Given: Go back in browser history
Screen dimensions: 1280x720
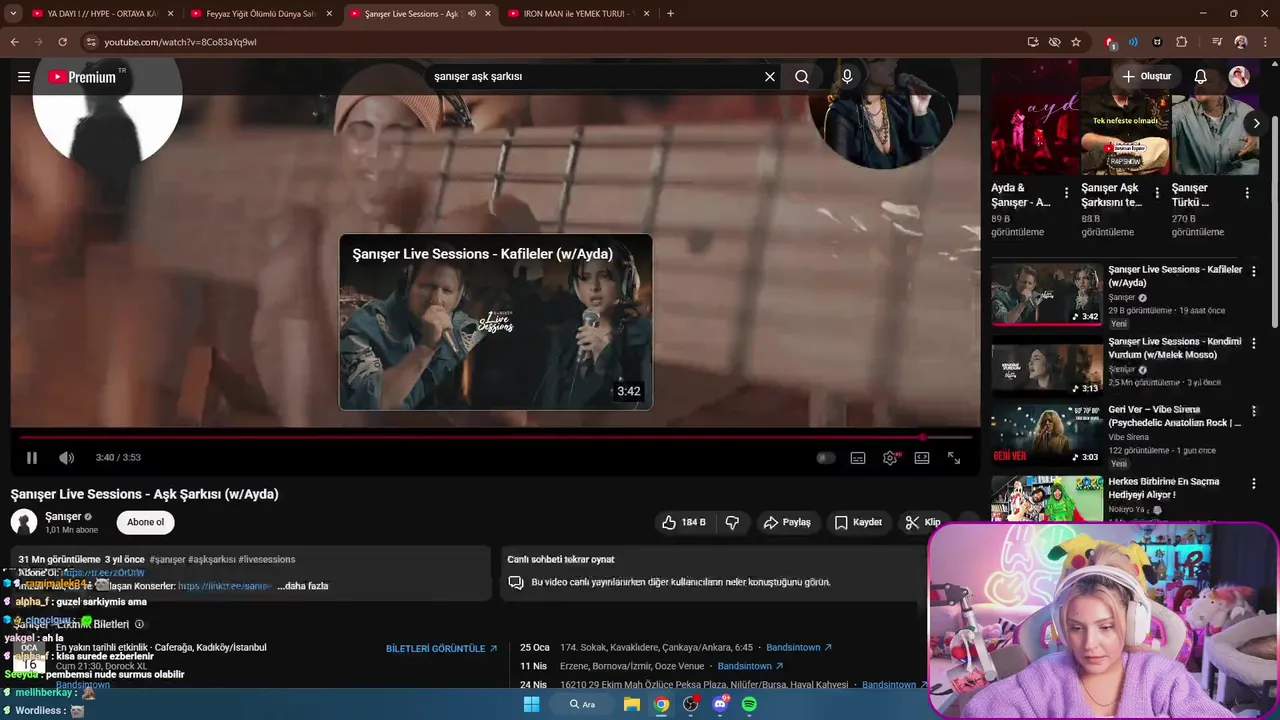Looking at the screenshot, I should (14, 42).
